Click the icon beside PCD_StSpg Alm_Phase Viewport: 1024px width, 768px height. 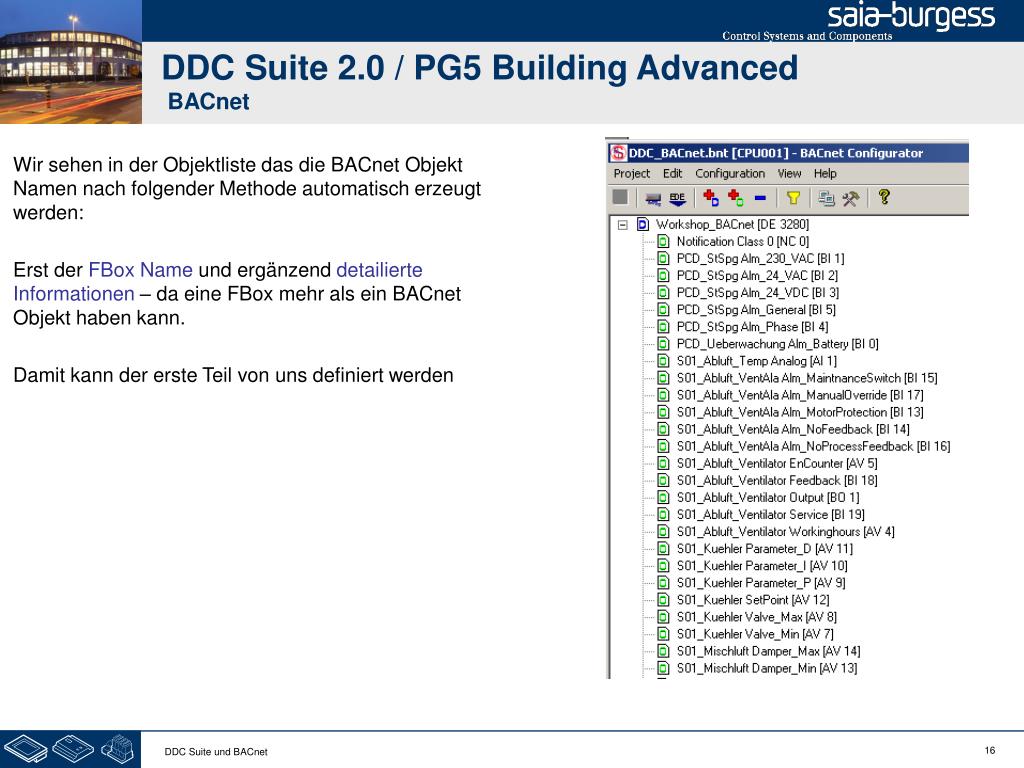tap(664, 327)
